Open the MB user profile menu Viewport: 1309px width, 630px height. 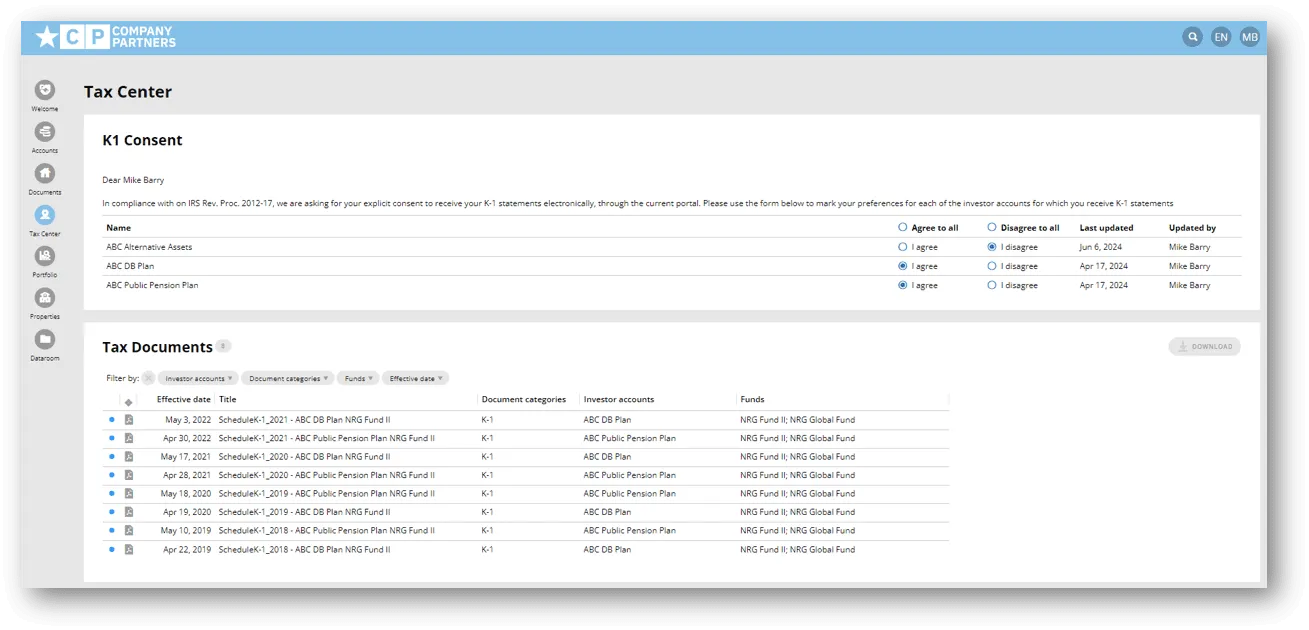[x=1249, y=37]
